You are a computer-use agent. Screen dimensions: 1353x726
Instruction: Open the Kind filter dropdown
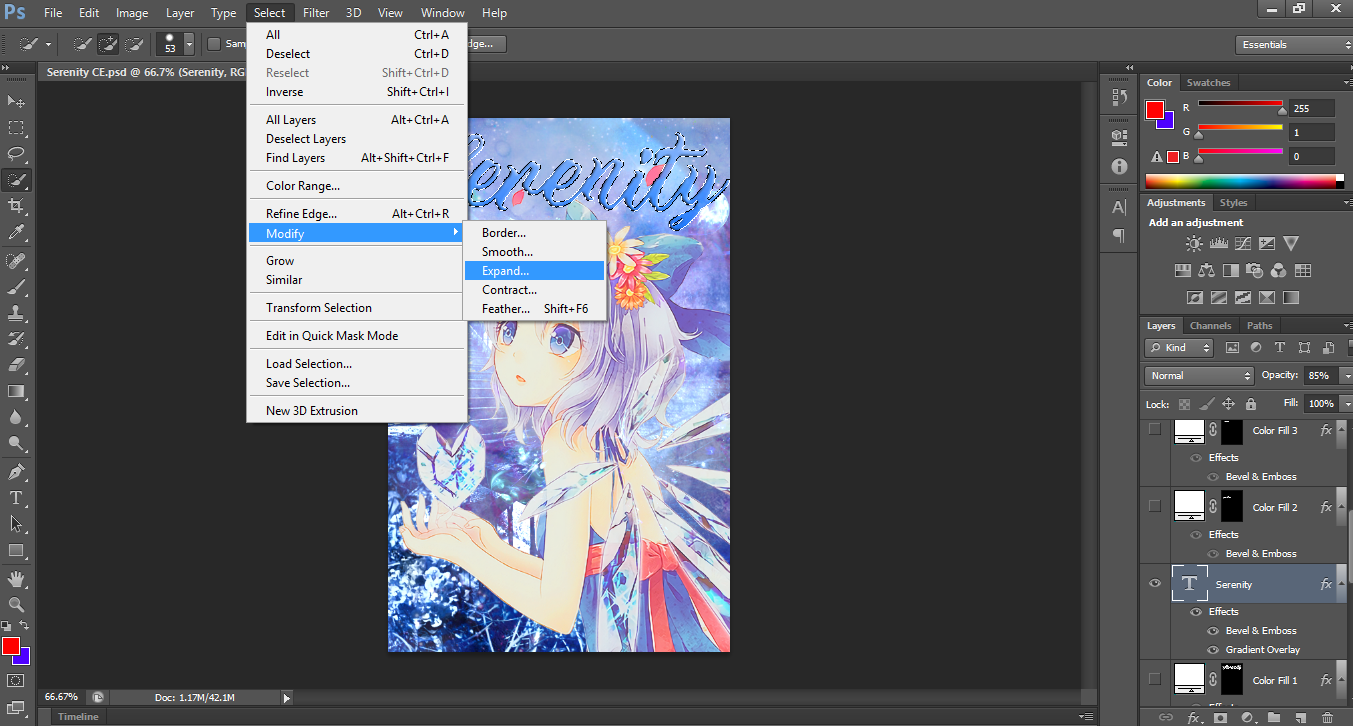click(x=1179, y=348)
